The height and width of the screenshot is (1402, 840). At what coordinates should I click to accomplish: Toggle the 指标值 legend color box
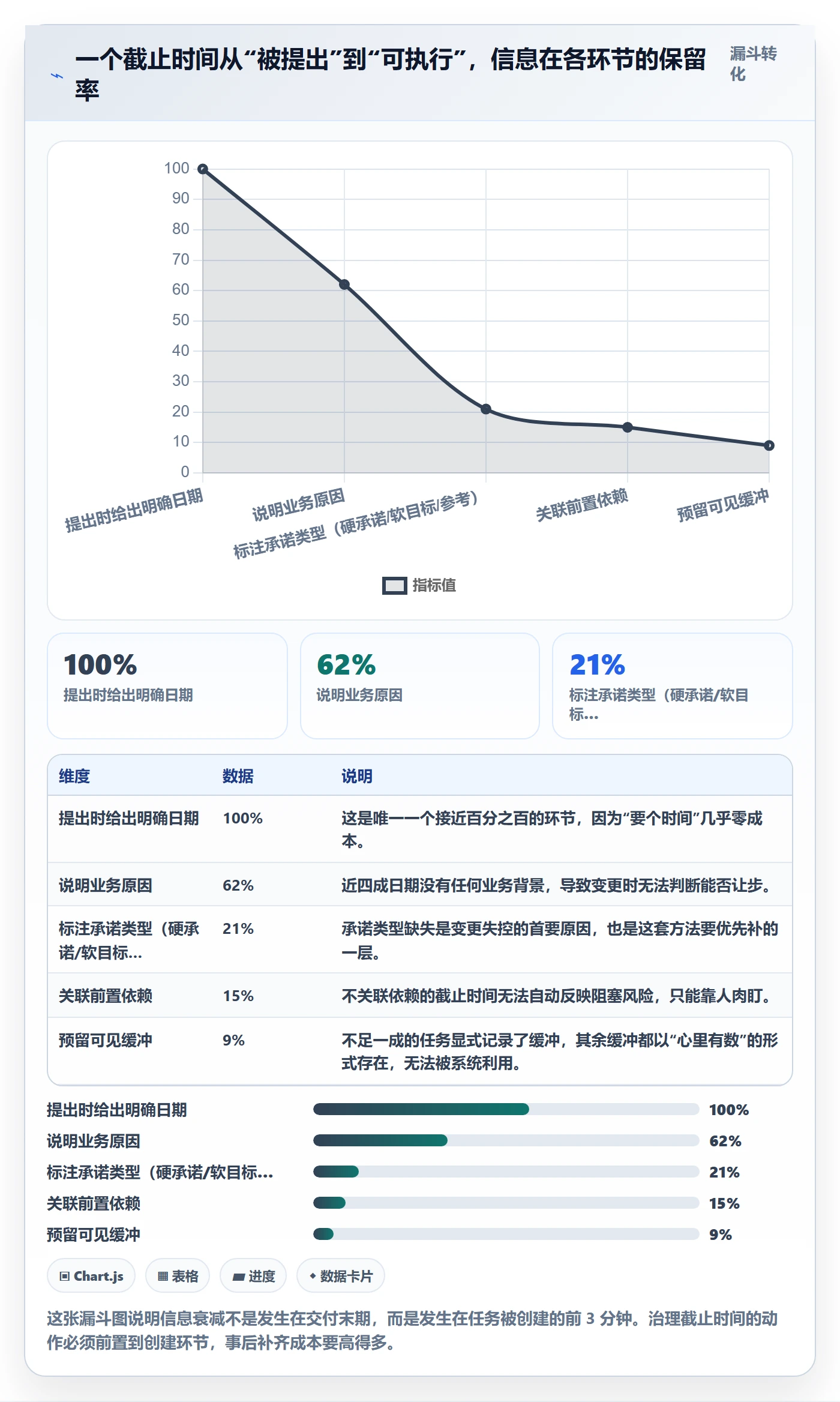pos(394,585)
